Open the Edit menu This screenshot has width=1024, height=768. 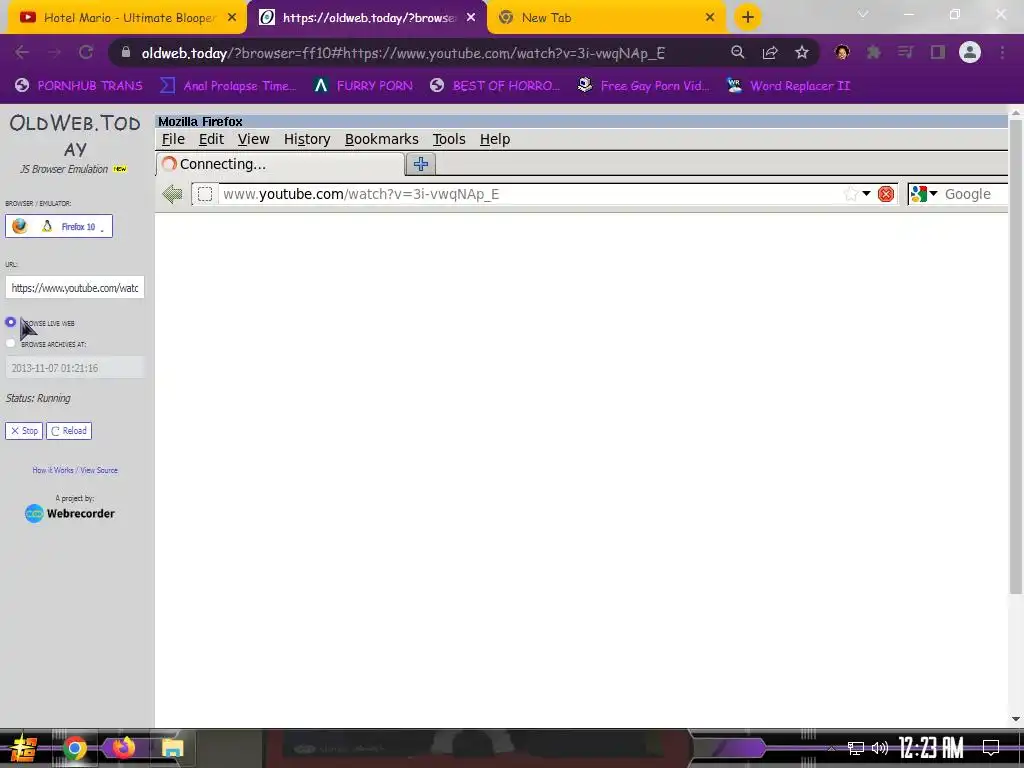pos(211,139)
